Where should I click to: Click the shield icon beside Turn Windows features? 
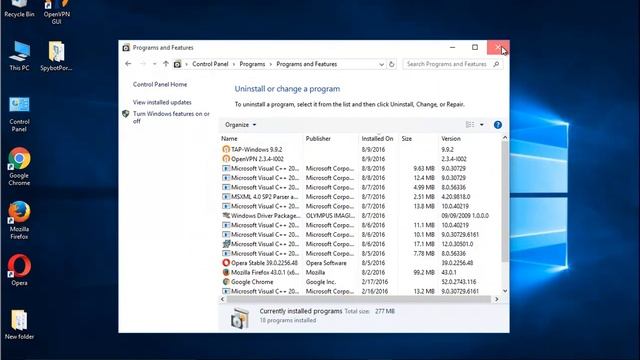(x=126, y=114)
